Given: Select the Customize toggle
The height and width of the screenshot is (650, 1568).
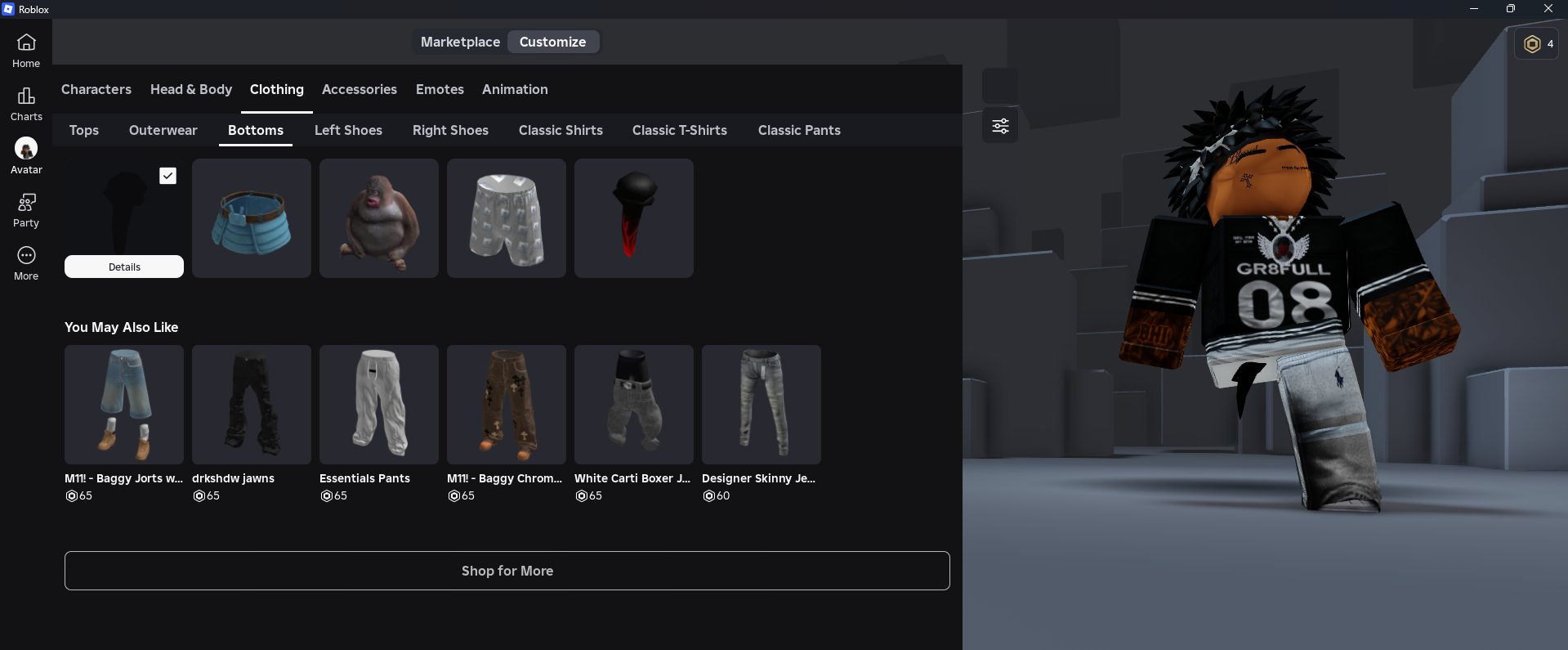Looking at the screenshot, I should [552, 42].
